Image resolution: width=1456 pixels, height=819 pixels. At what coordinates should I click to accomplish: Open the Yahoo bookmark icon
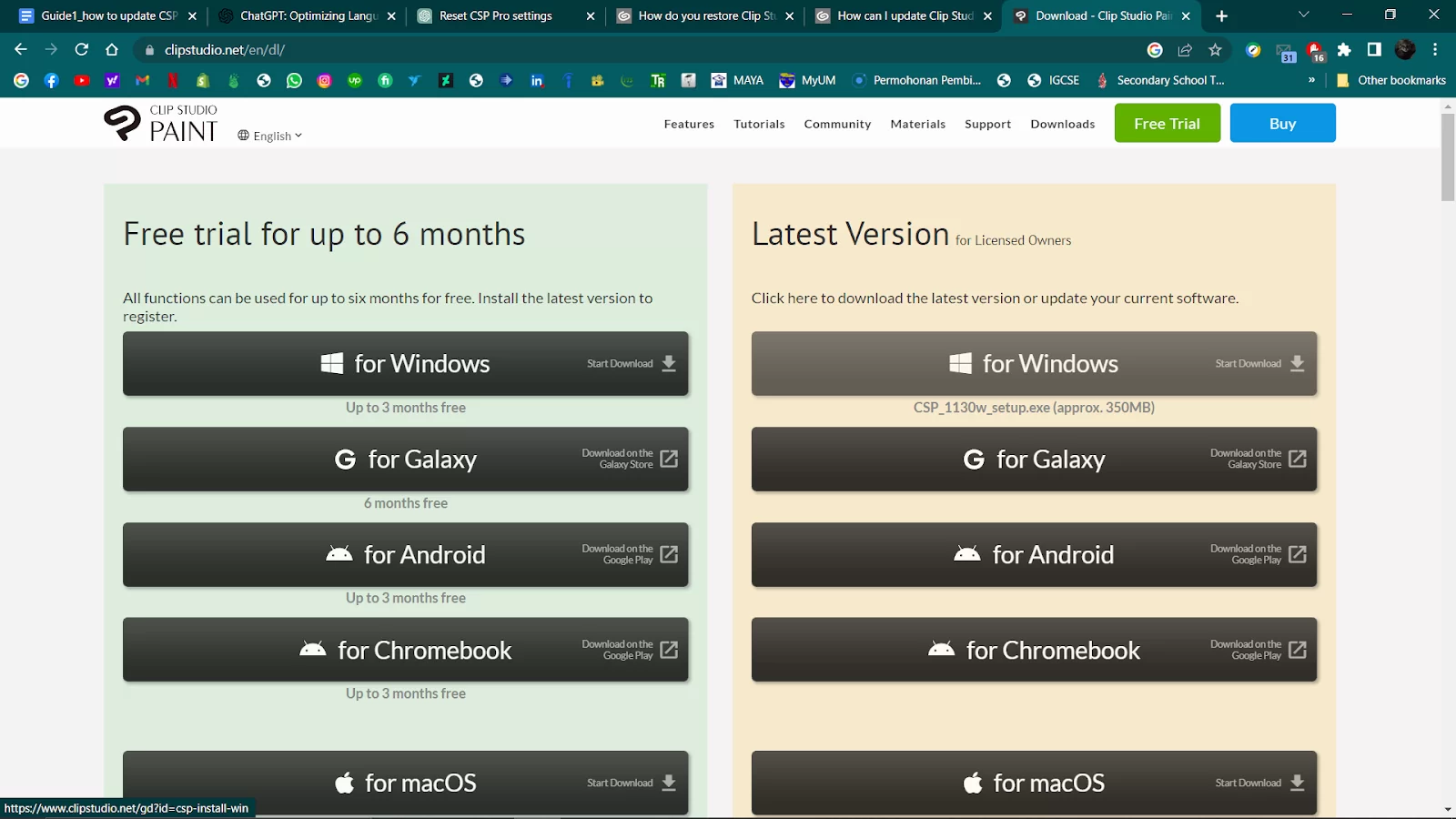click(112, 80)
